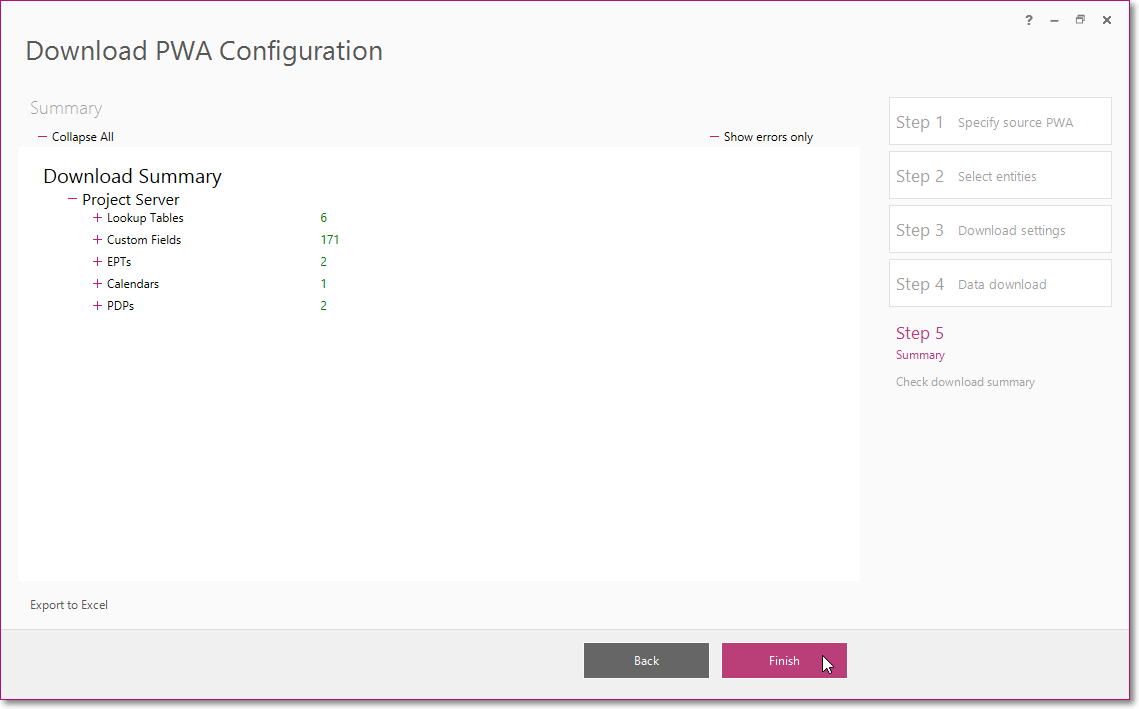The image size is (1139, 709).
Task: Go to Step 1 Specify source PWA
Action: pos(1000,121)
